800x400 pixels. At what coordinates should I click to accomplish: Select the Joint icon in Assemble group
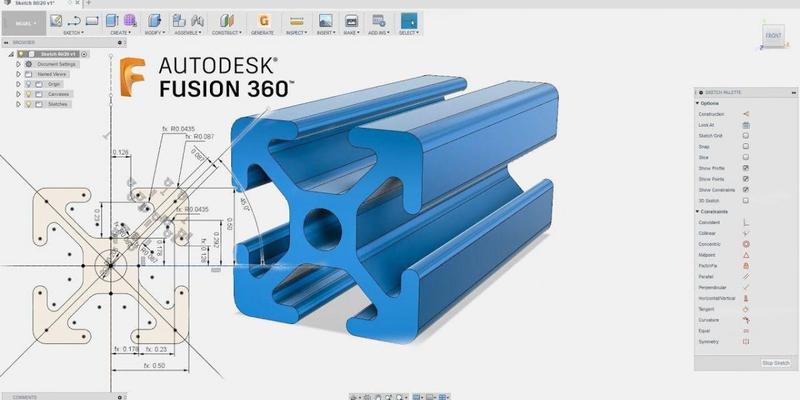pyautogui.click(x=197, y=21)
